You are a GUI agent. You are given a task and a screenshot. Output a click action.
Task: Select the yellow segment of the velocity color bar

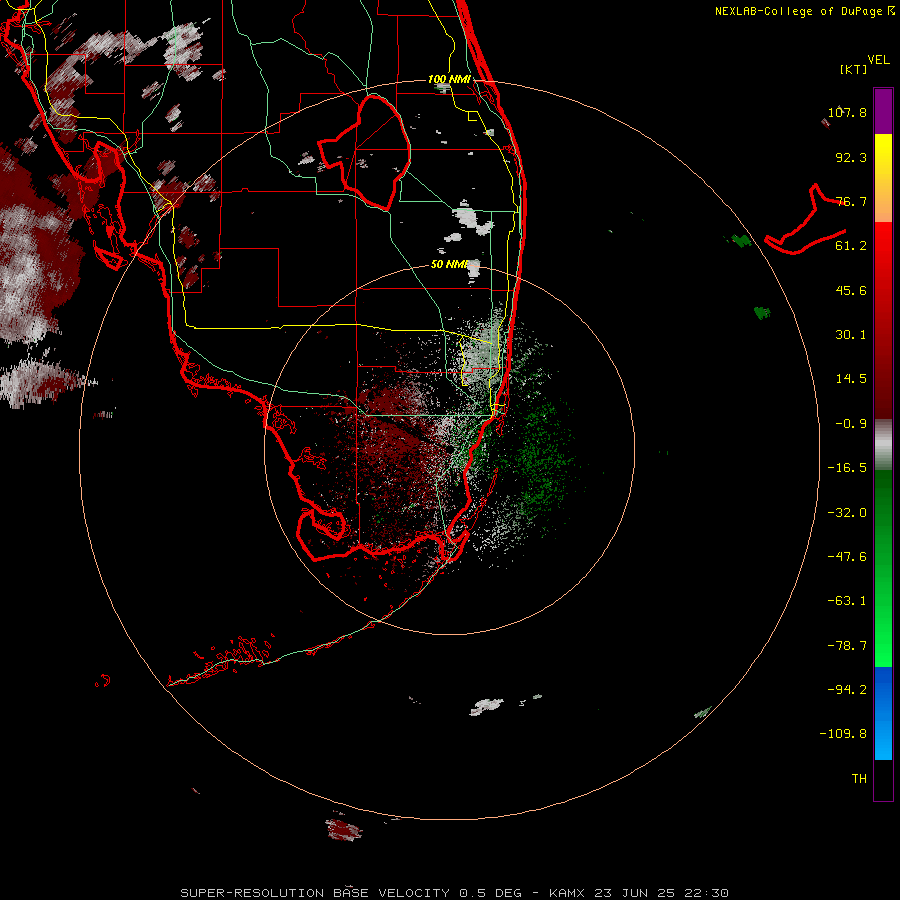coord(883,178)
